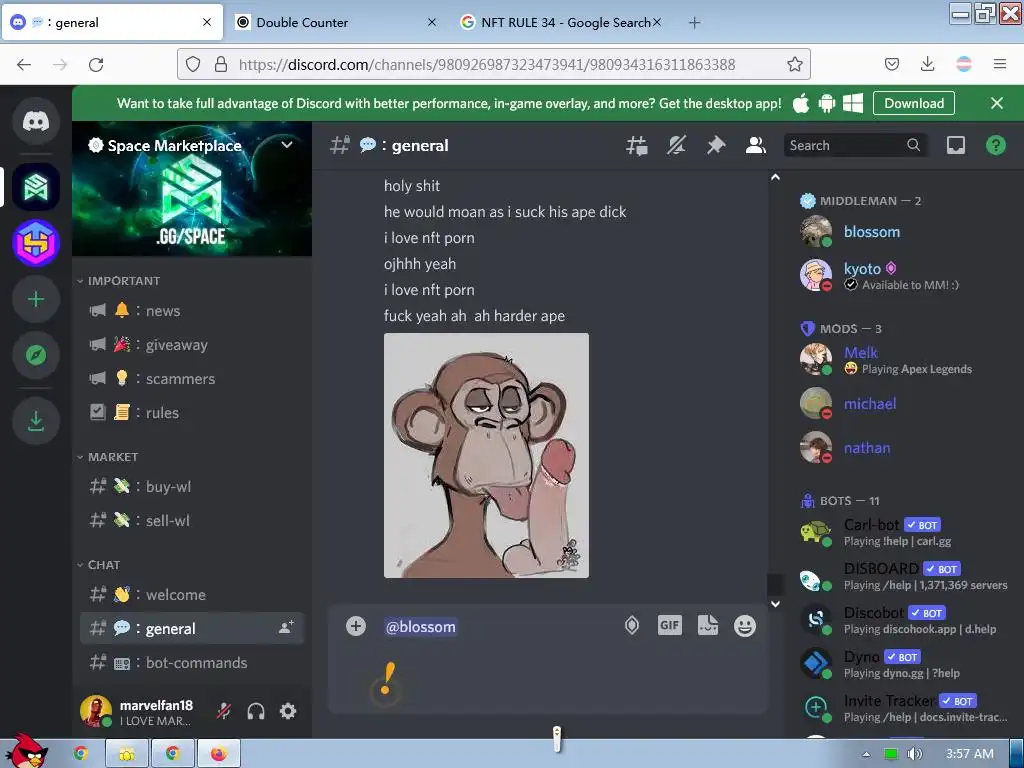Switch to the Google Search tab
This screenshot has height=768, width=1024.
(x=561, y=22)
